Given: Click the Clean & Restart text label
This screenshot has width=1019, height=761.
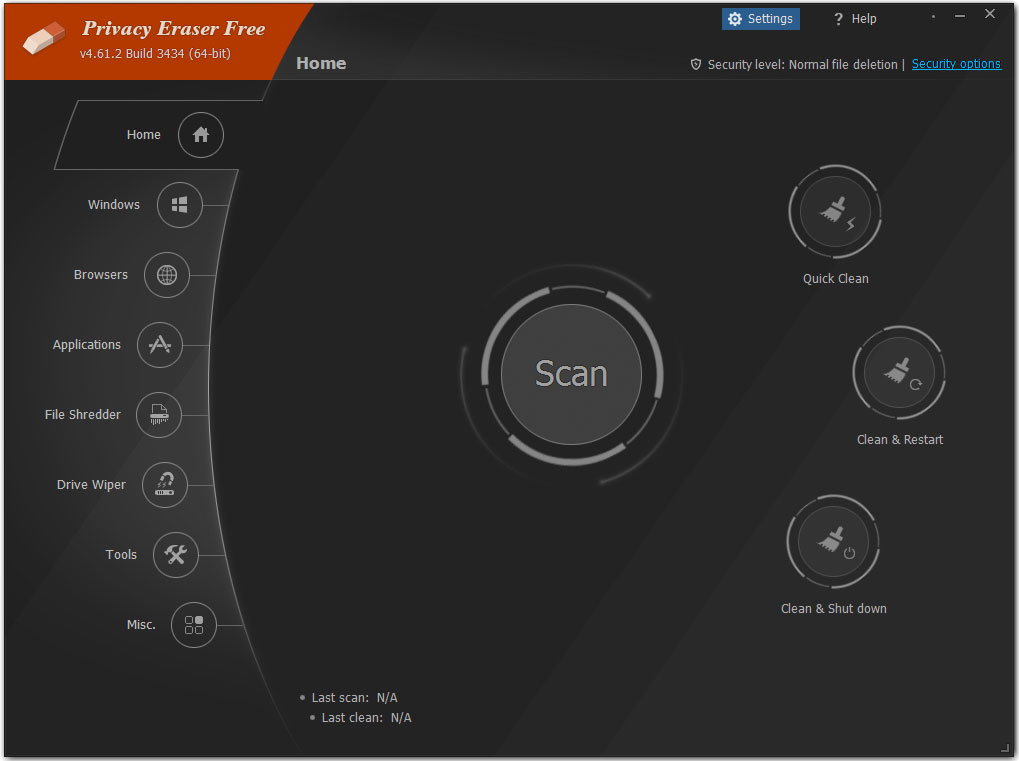Looking at the screenshot, I should [899, 440].
